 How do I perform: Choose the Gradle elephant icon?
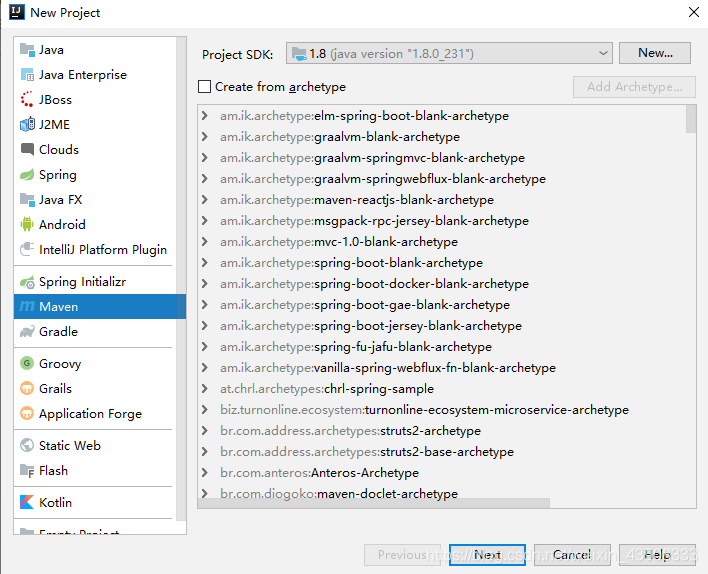pyautogui.click(x=28, y=332)
